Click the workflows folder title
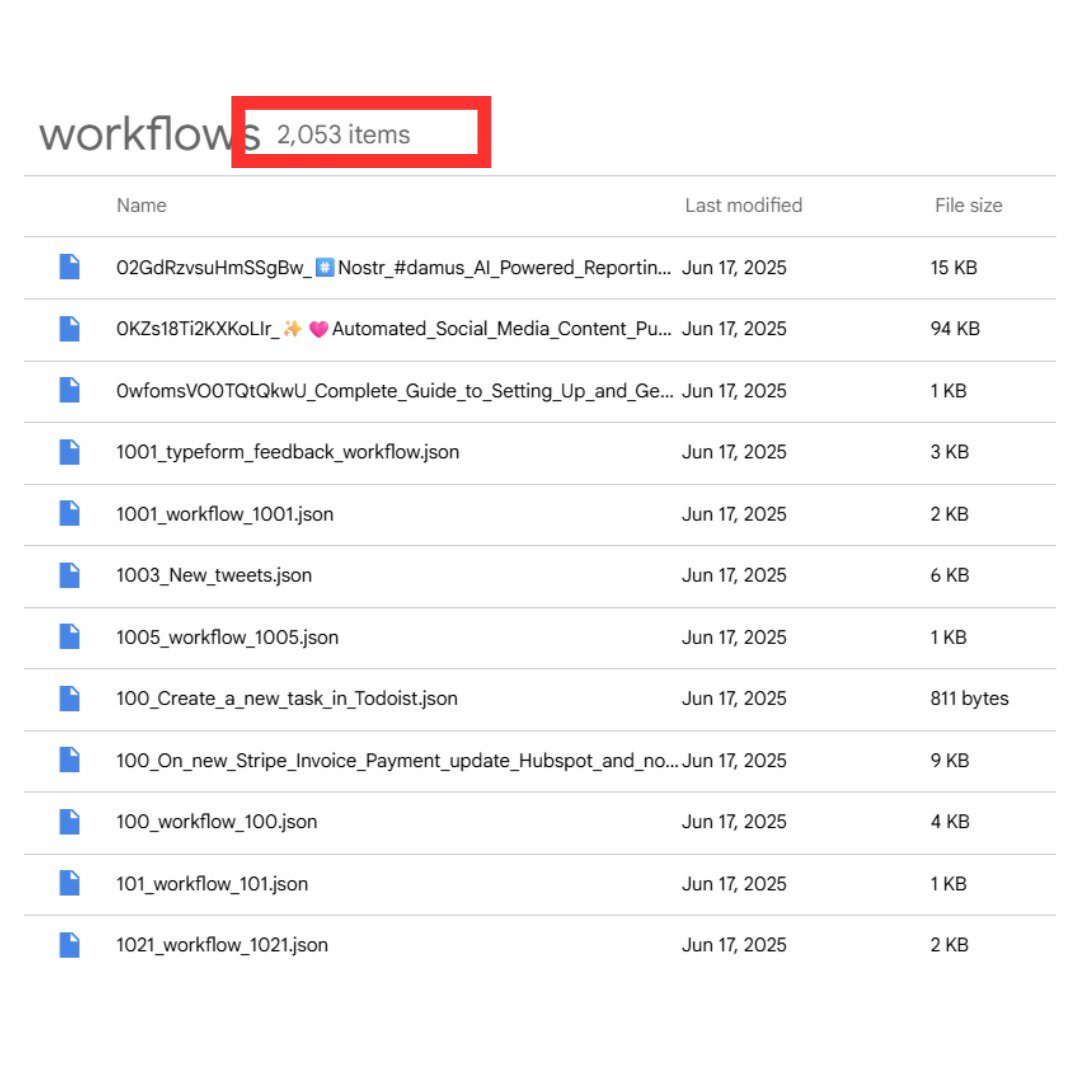The image size is (1080, 1080). tap(148, 134)
